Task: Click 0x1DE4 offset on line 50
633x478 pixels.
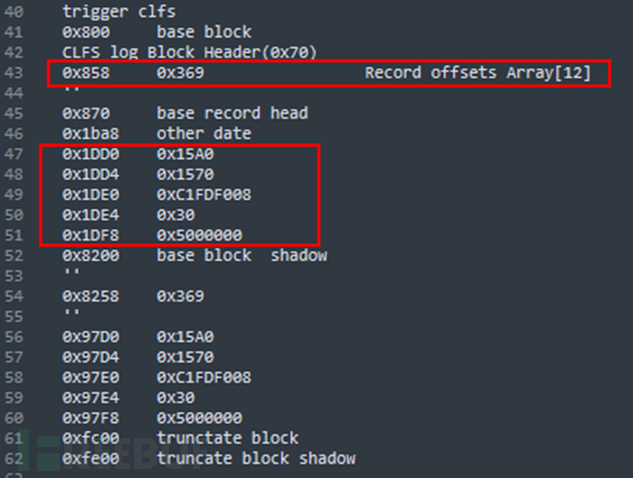Action: 91,215
